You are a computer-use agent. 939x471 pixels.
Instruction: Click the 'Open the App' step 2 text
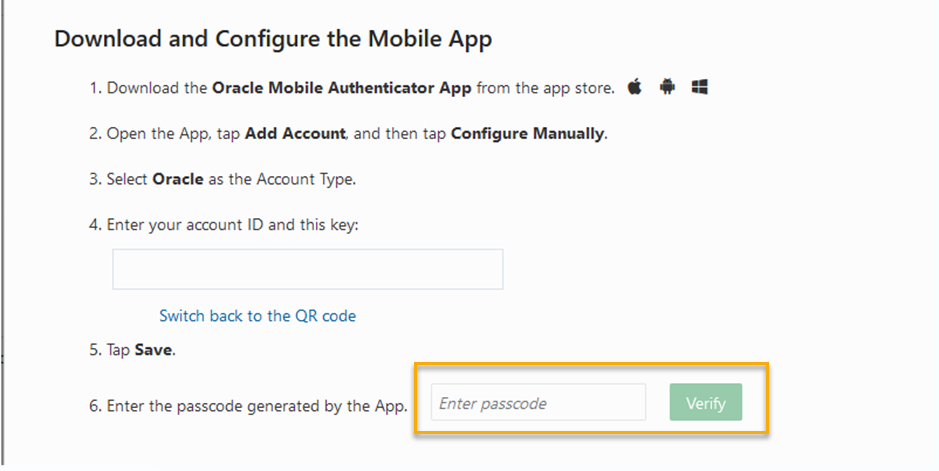[147, 134]
